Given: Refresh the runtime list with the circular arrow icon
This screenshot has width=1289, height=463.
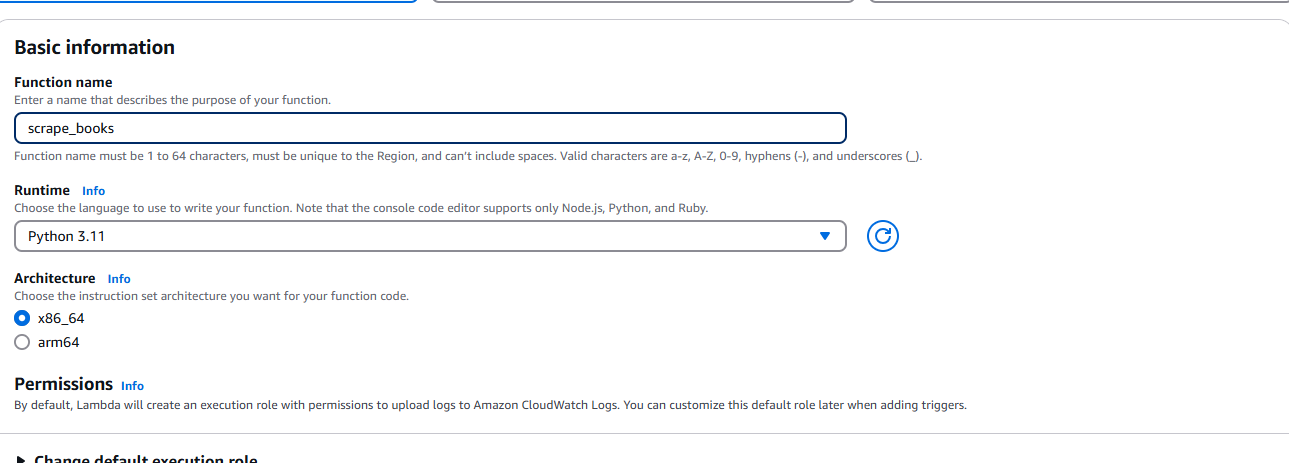Looking at the screenshot, I should click(881, 237).
